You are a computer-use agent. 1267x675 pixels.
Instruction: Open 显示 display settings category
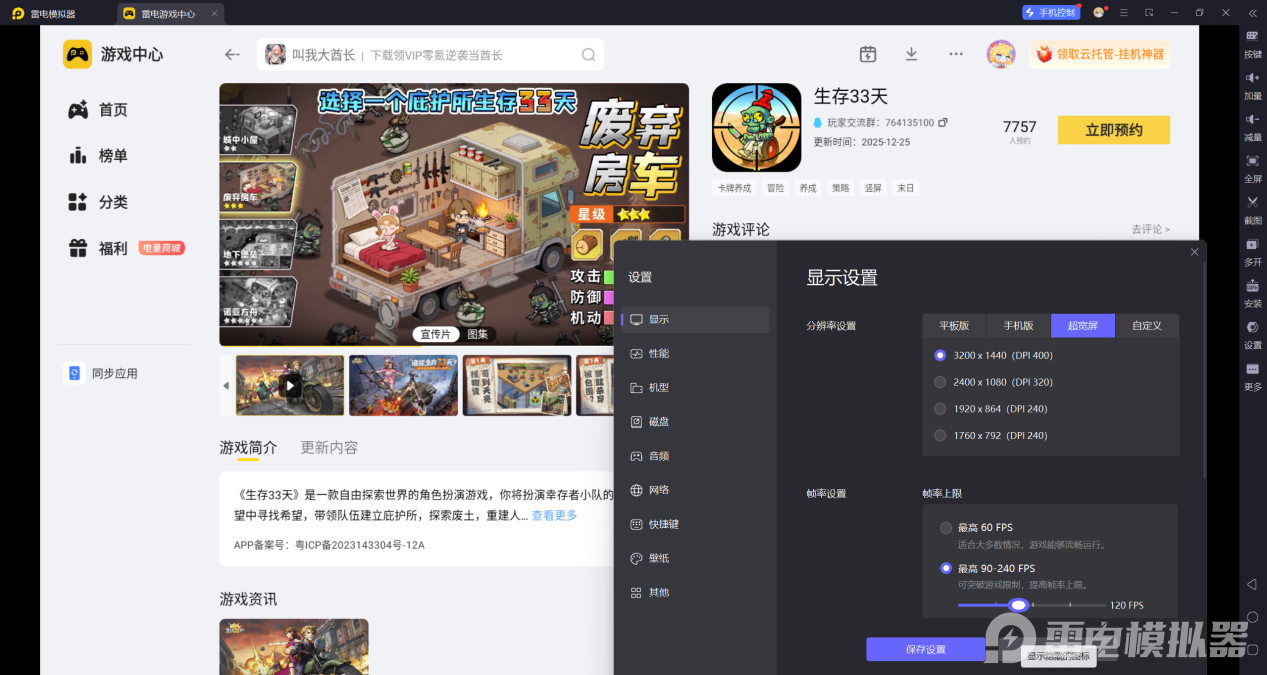(x=696, y=320)
